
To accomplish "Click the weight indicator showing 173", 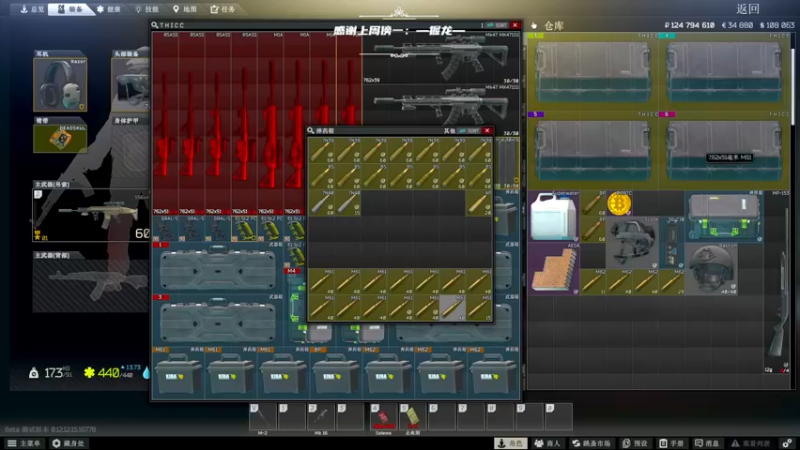I will click(51, 373).
